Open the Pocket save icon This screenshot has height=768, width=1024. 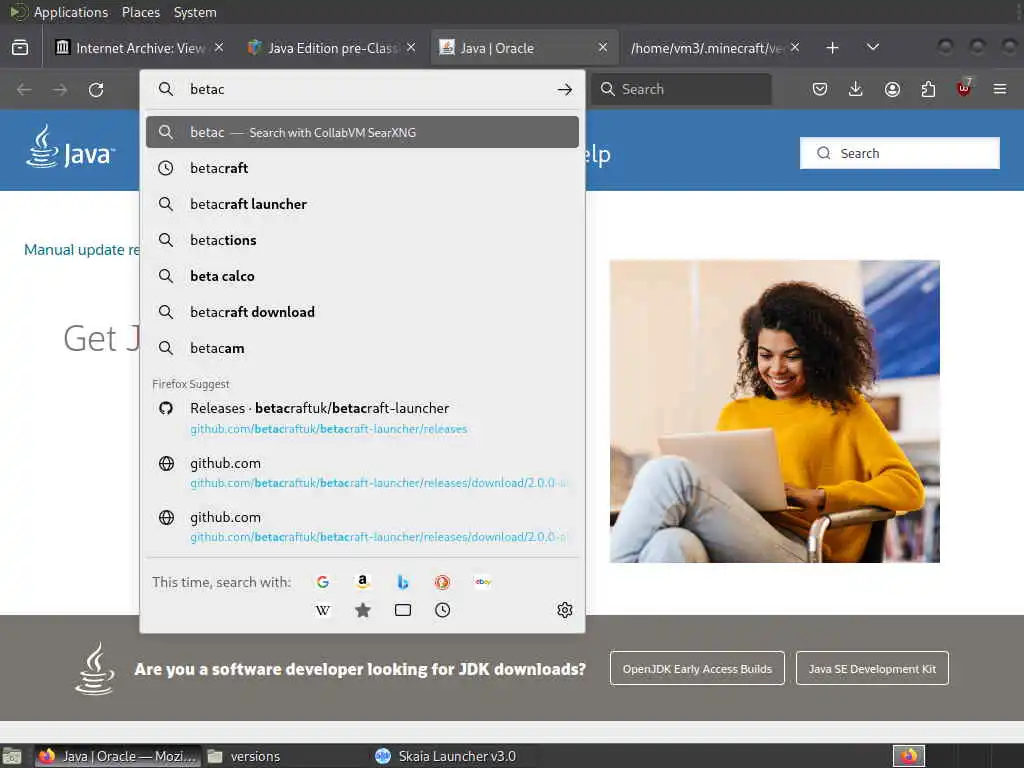point(820,89)
